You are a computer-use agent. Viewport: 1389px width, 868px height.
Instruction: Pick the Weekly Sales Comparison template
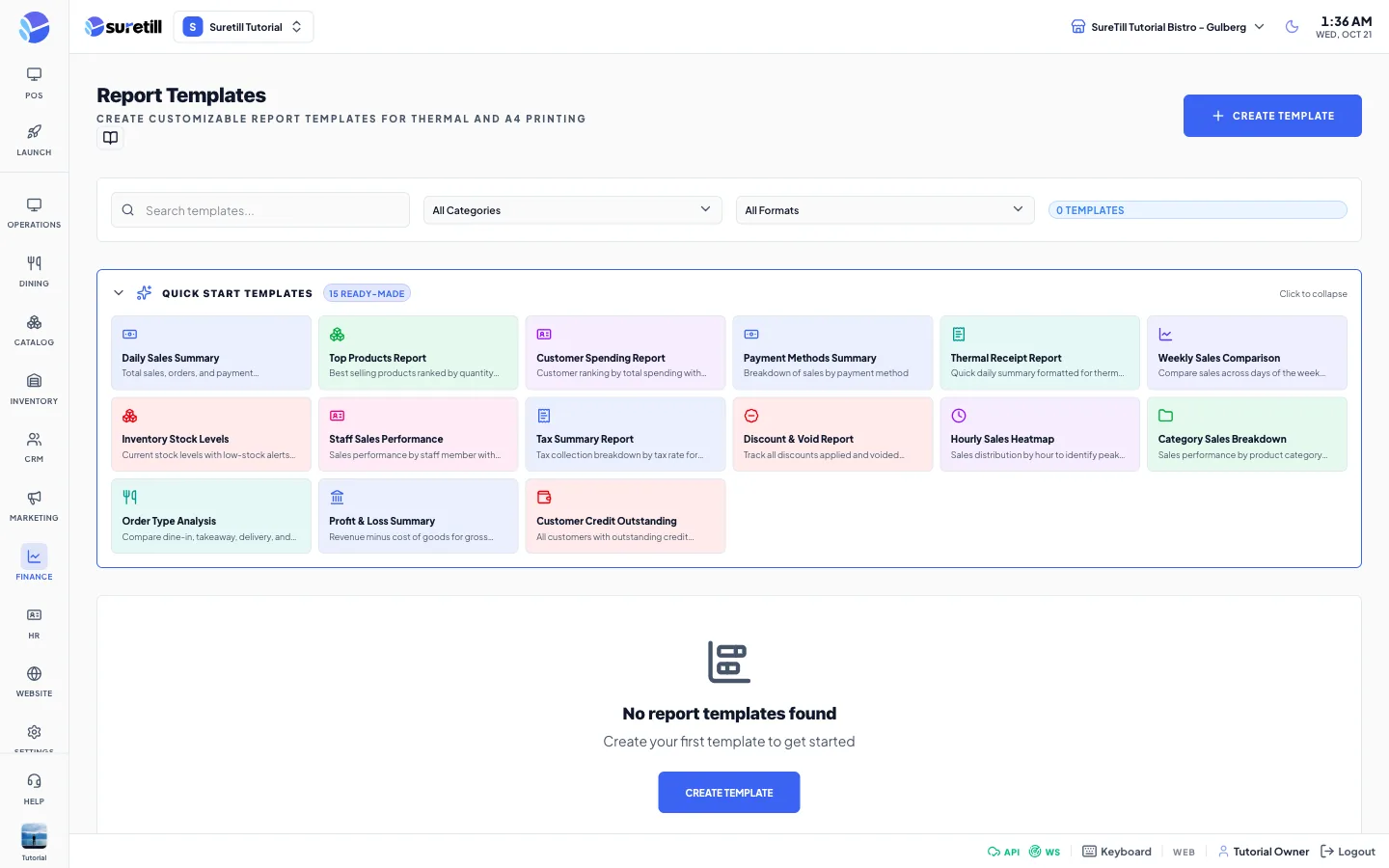pos(1247,353)
